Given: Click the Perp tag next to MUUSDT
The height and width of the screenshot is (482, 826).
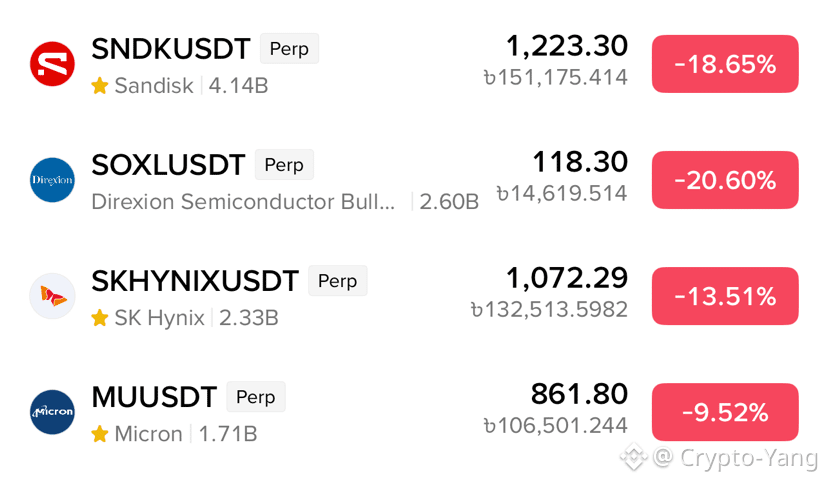Looking at the screenshot, I should tap(255, 397).
